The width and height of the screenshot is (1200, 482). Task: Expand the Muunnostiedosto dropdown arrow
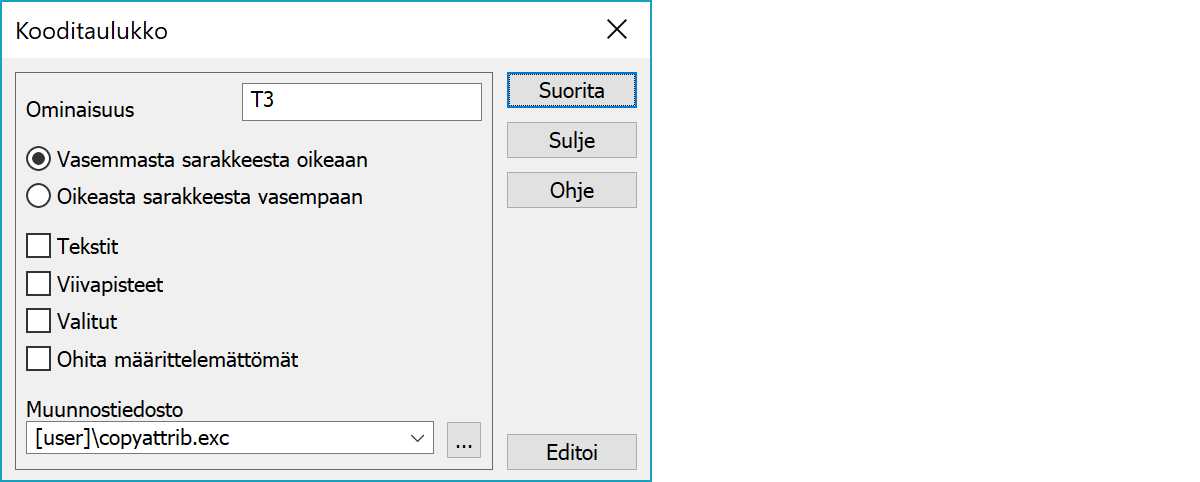(x=417, y=439)
